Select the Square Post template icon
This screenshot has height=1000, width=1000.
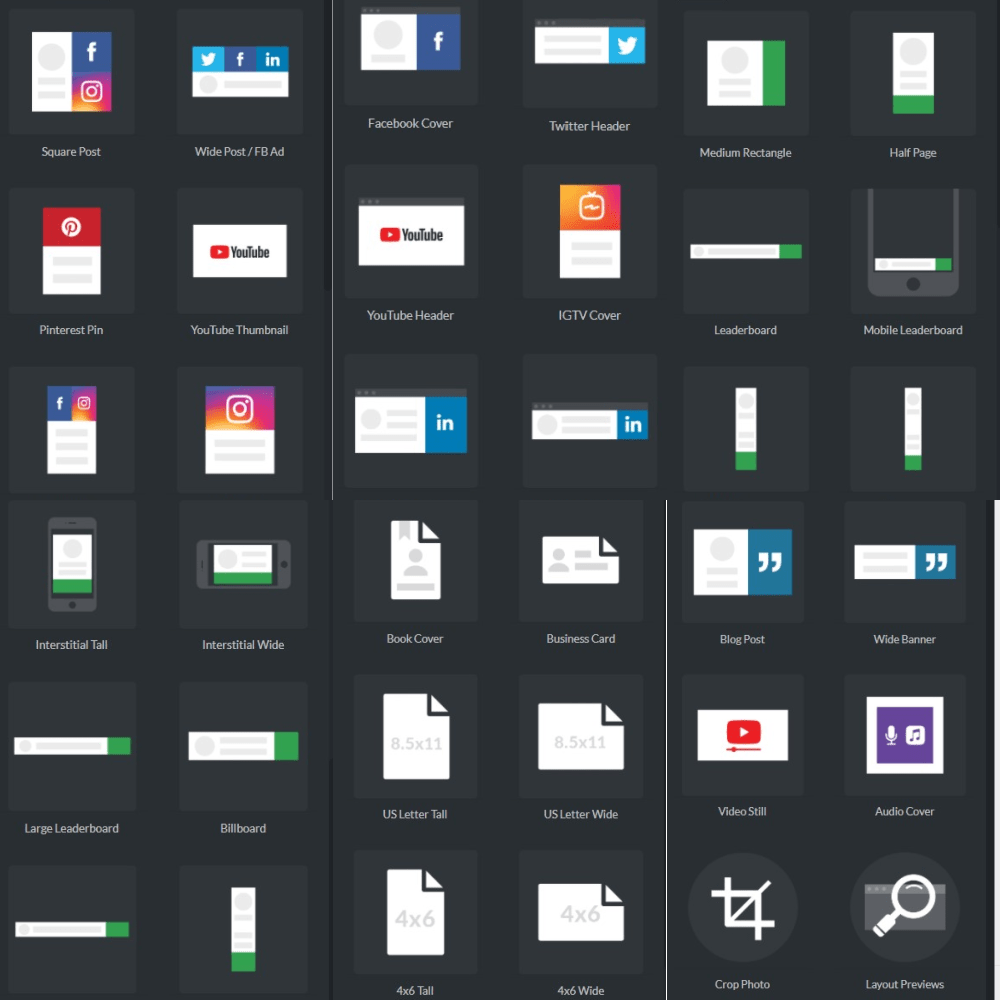71,71
